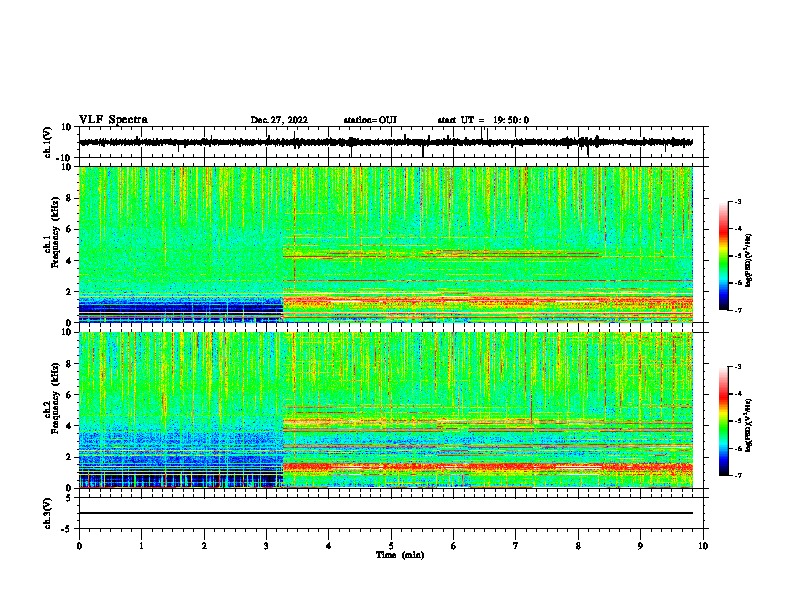This screenshot has height=612, width=792.
Task: Click the time axis tick label "8"
Action: 578,546
